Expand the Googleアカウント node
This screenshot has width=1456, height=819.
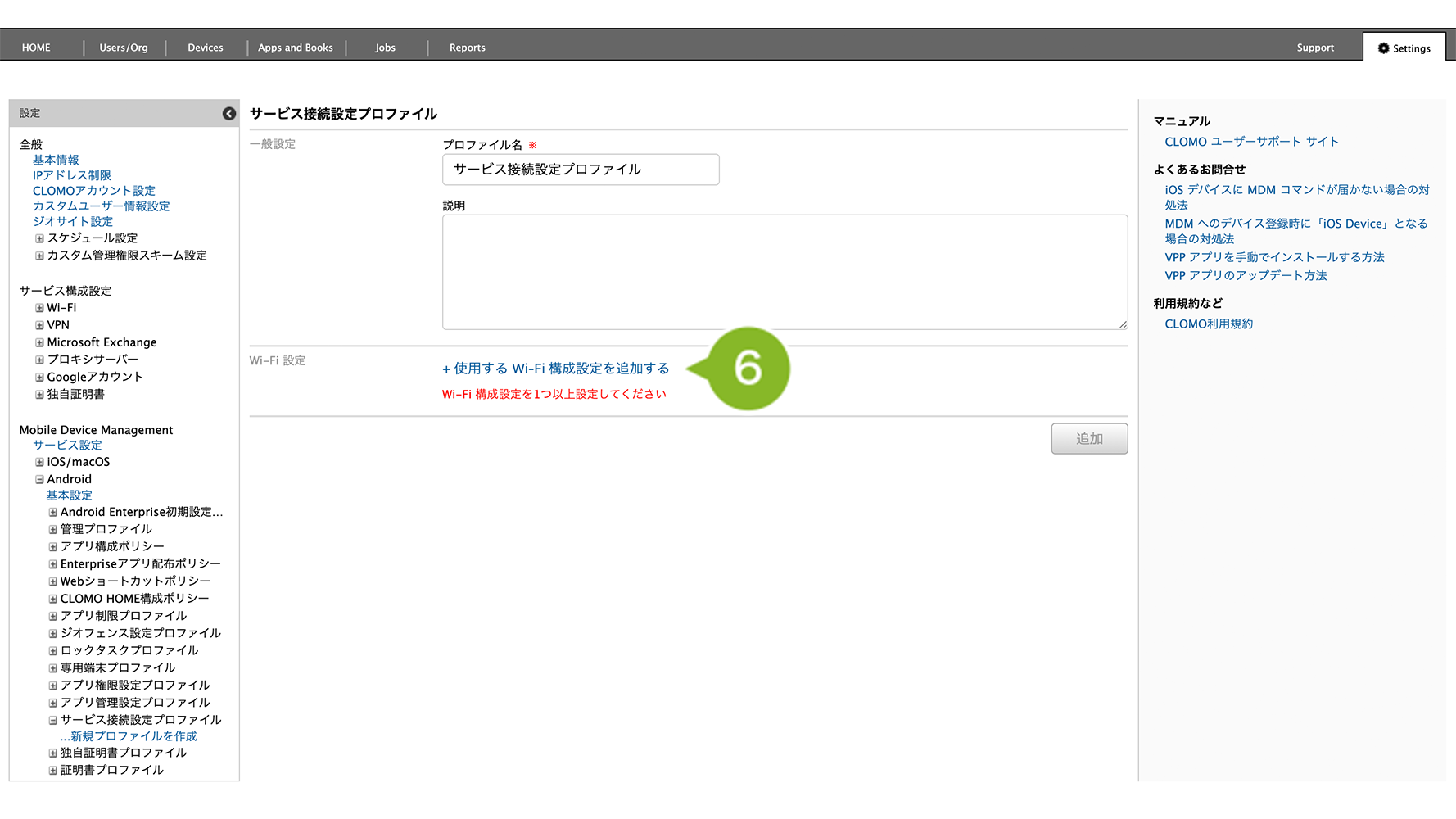tap(39, 378)
